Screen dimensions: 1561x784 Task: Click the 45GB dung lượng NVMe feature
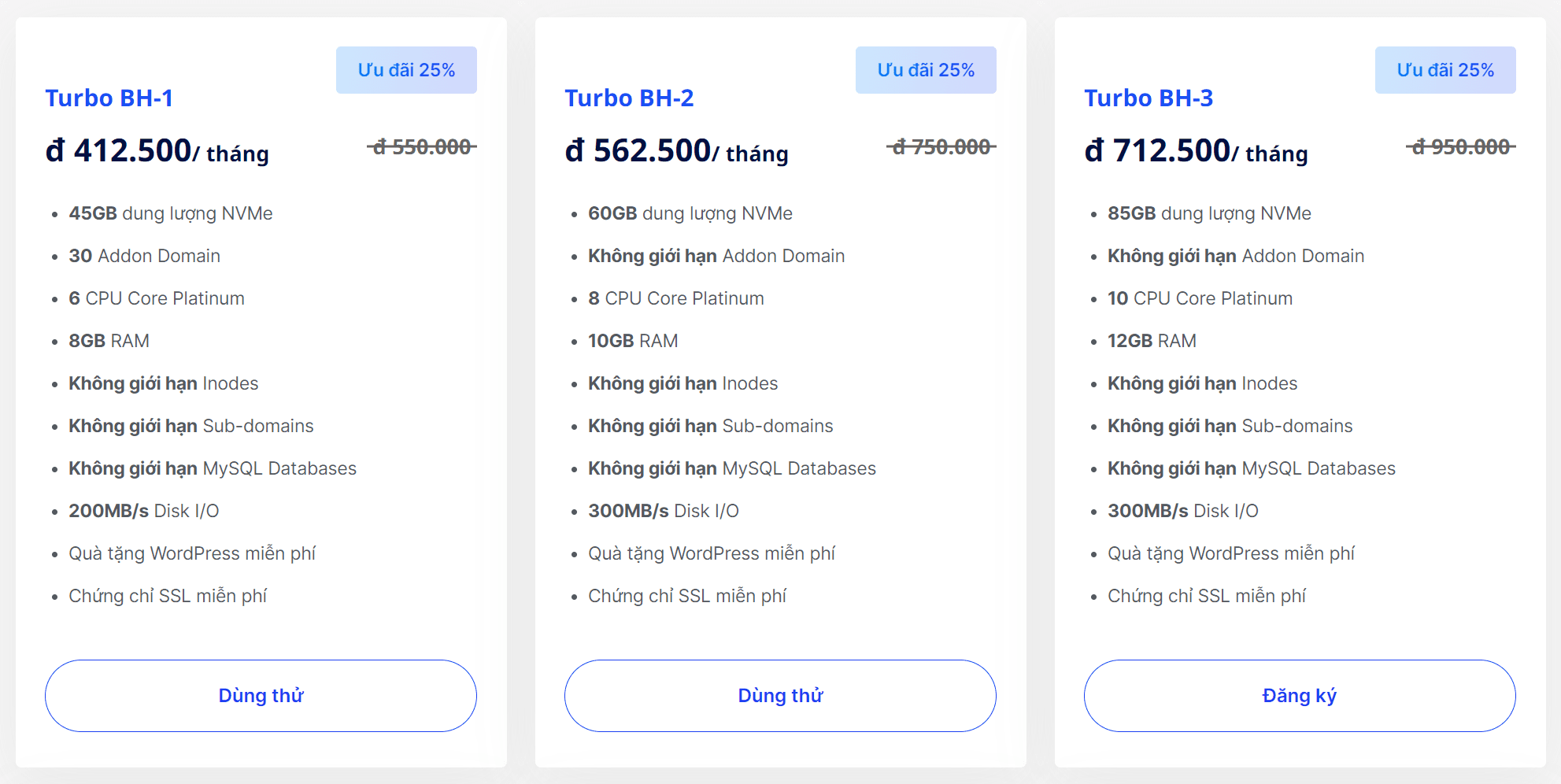tap(171, 213)
